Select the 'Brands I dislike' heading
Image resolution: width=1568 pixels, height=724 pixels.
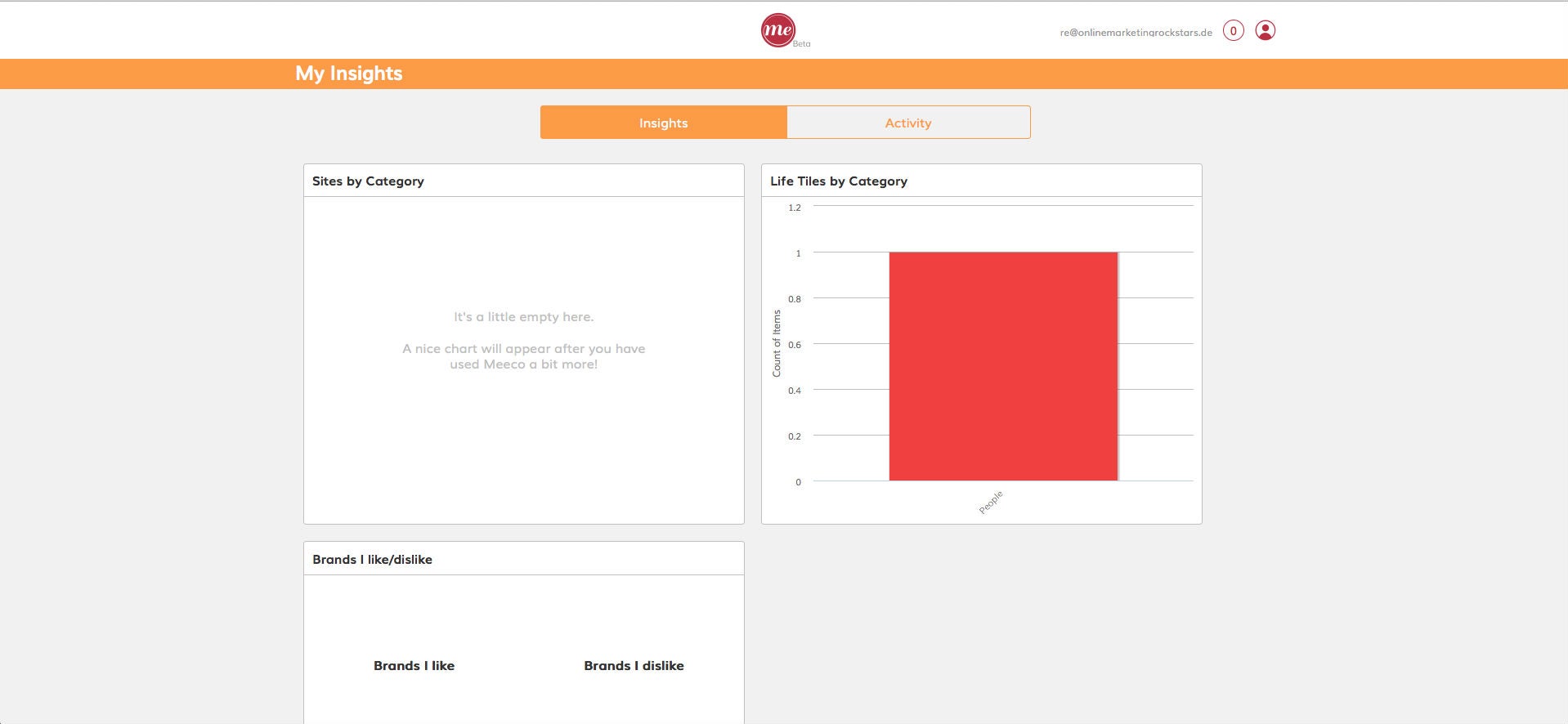click(x=634, y=666)
